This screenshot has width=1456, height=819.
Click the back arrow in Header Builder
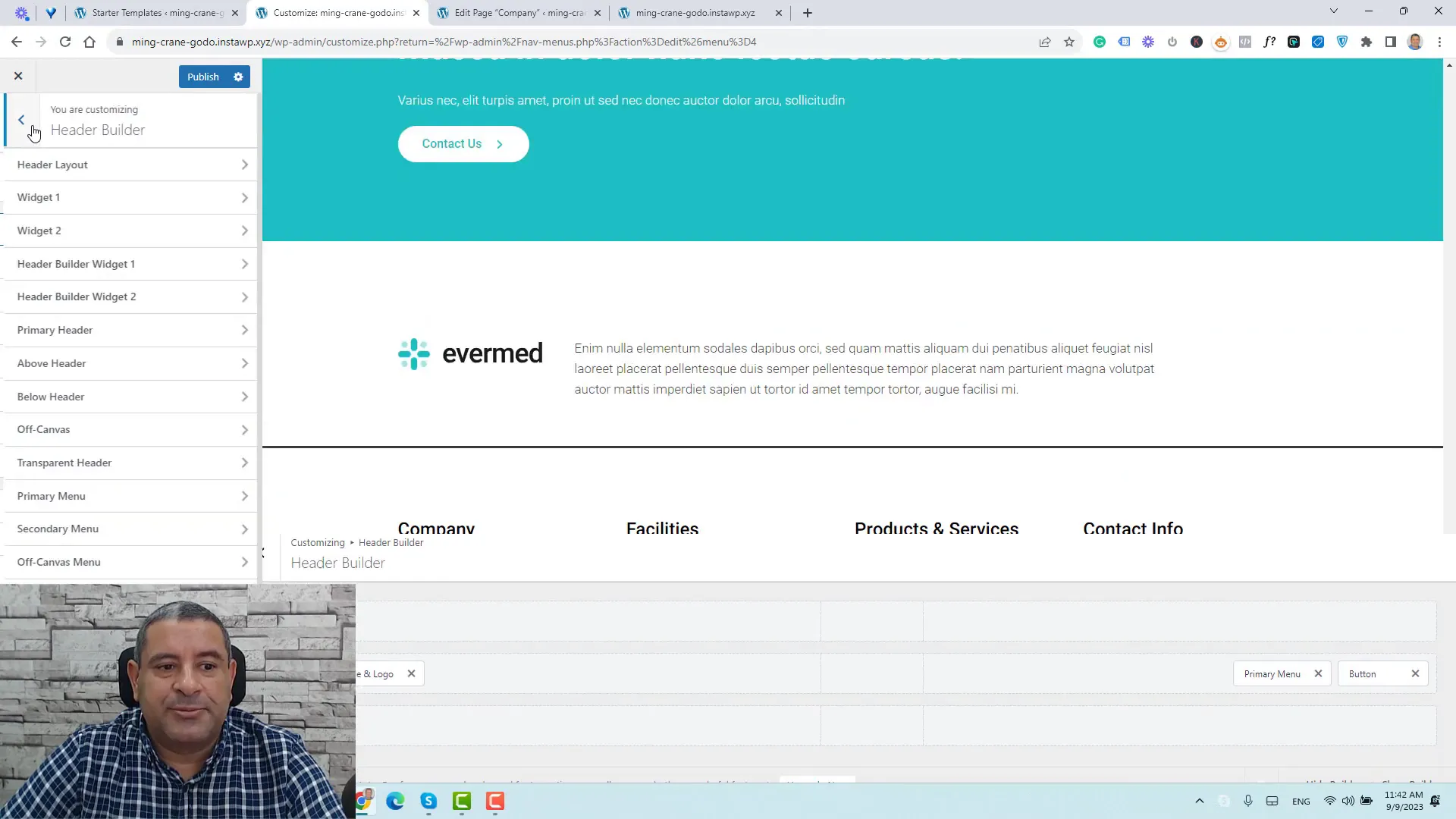[21, 120]
